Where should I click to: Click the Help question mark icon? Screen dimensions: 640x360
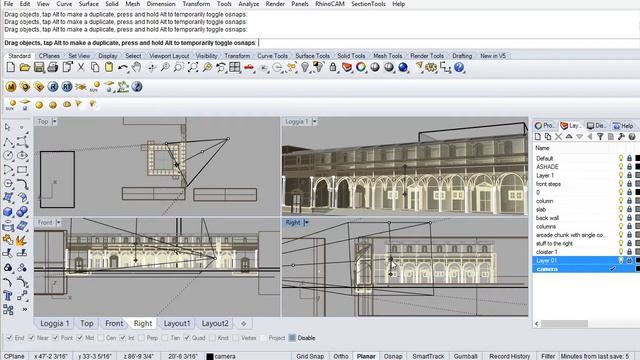459,67
